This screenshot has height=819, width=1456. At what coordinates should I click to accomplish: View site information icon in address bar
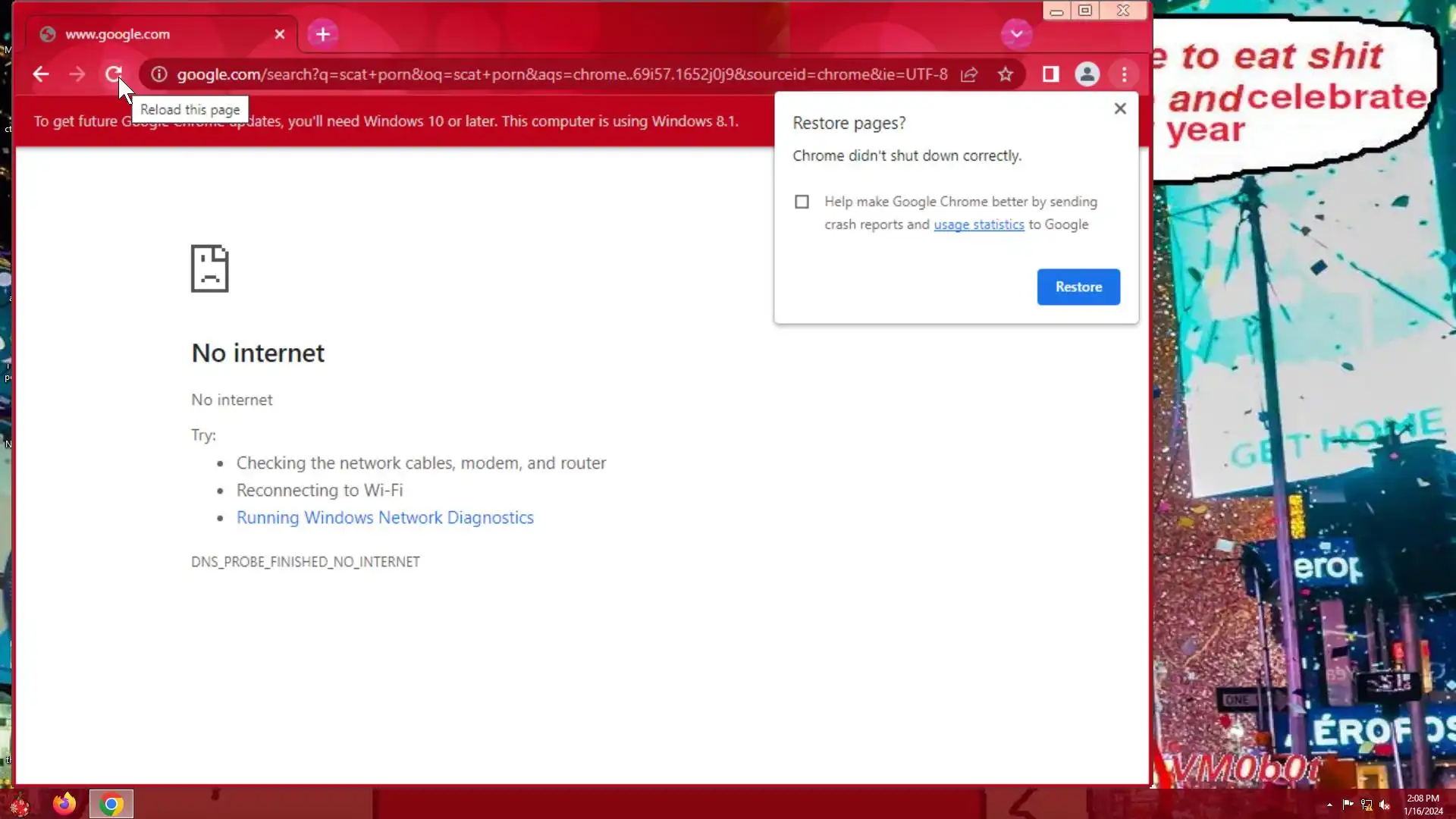coord(158,74)
